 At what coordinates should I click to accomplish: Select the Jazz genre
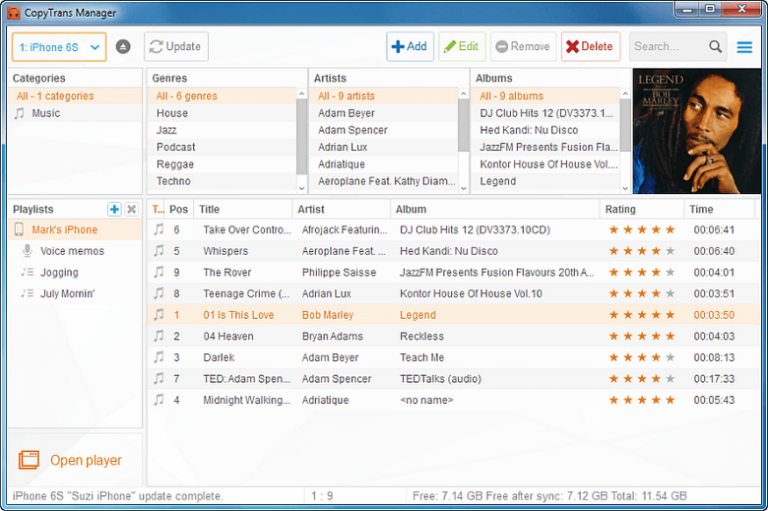tap(222, 130)
